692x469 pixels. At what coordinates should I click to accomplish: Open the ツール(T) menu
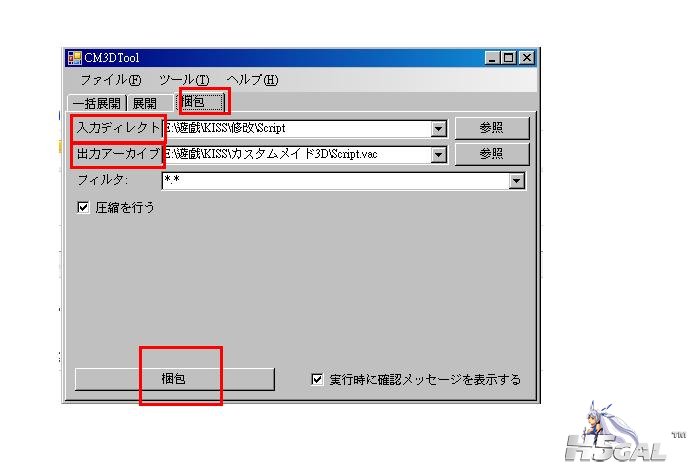184,80
